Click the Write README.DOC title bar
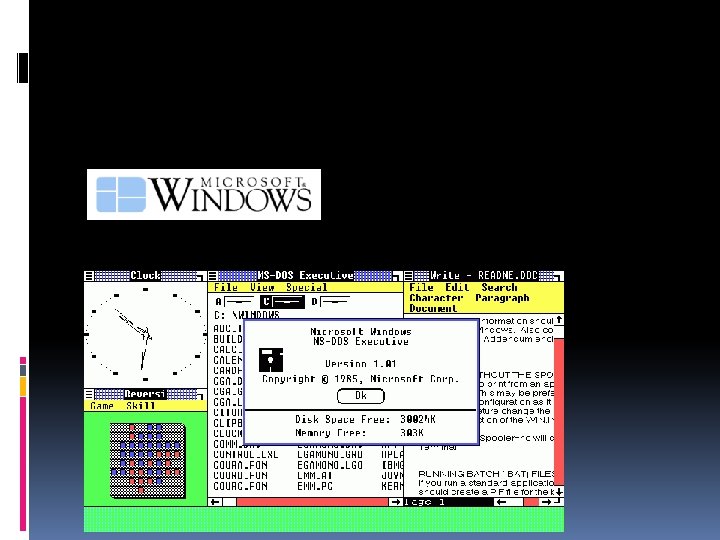 [x=484, y=276]
